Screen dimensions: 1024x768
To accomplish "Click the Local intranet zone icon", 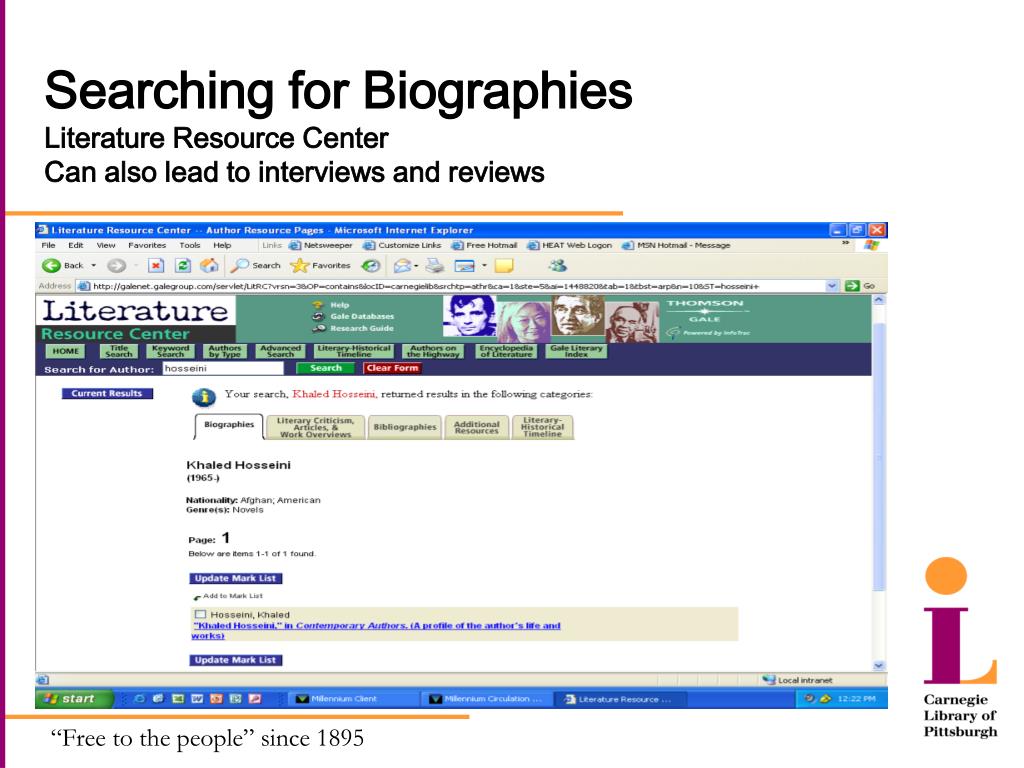I will (x=769, y=680).
